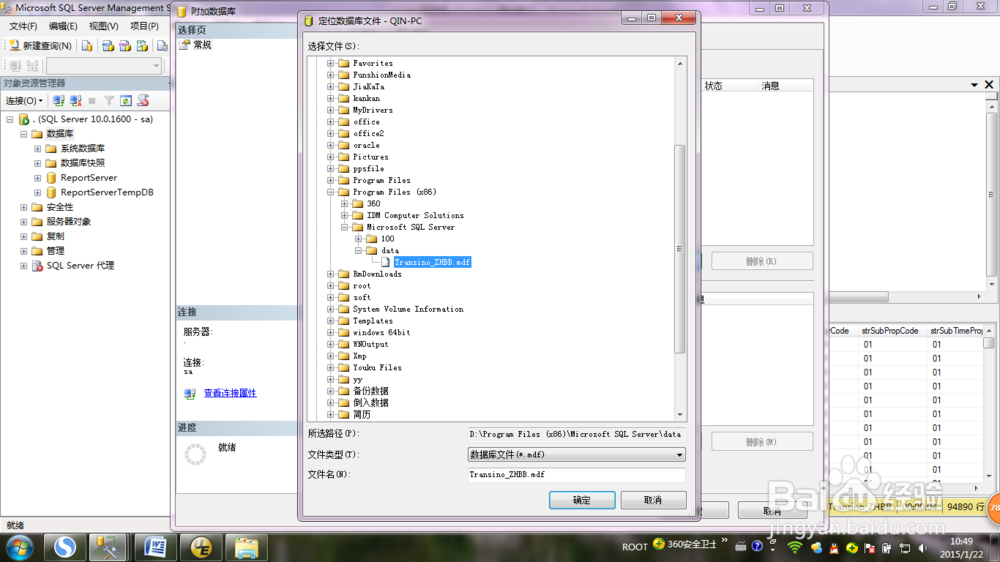Select the ReportServer database
The height and width of the screenshot is (562, 1000).
(89, 178)
